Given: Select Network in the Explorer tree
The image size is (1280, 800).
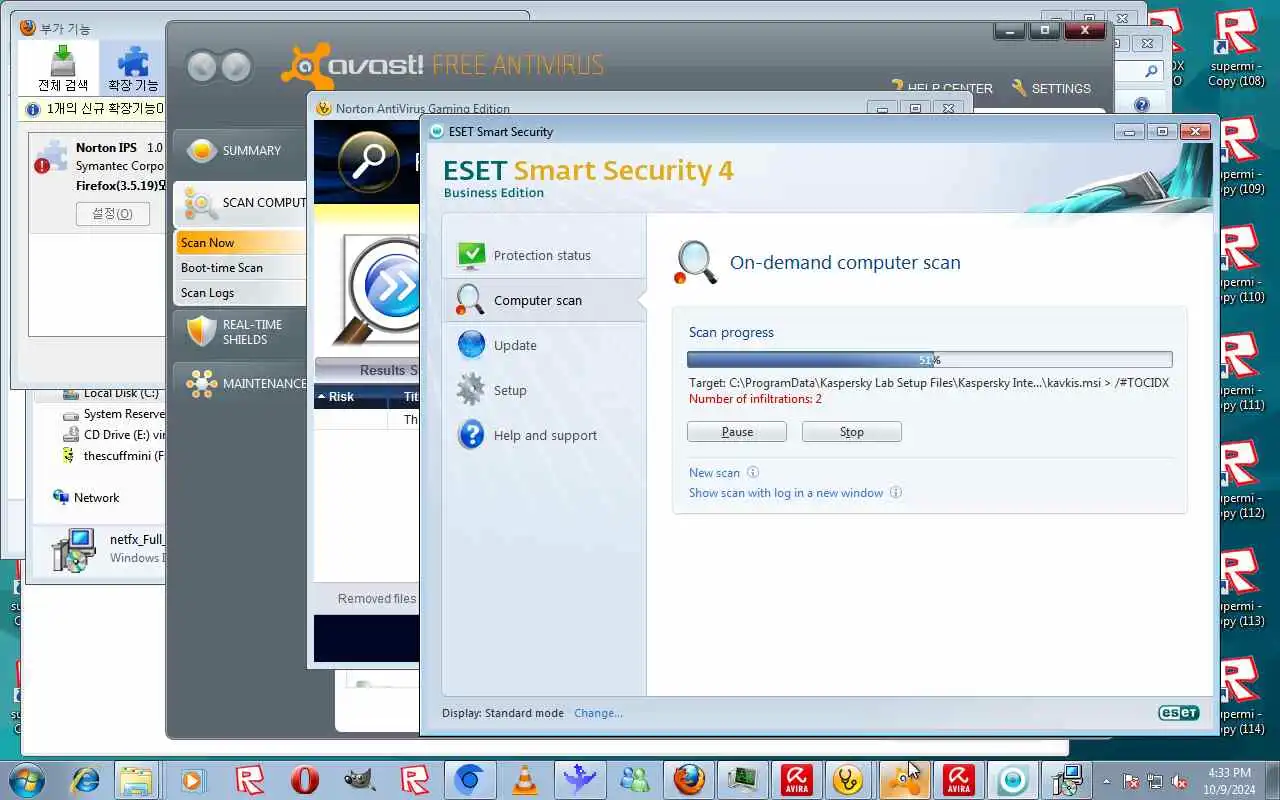Looking at the screenshot, I should [85, 497].
